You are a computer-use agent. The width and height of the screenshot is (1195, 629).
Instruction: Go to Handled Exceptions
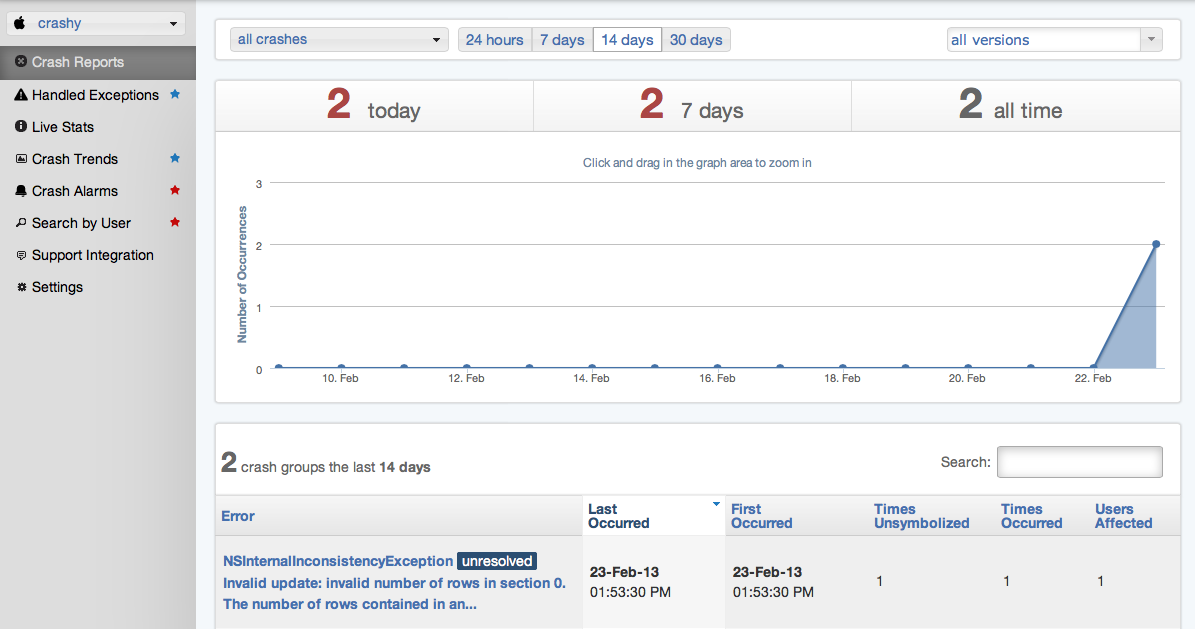(x=95, y=95)
